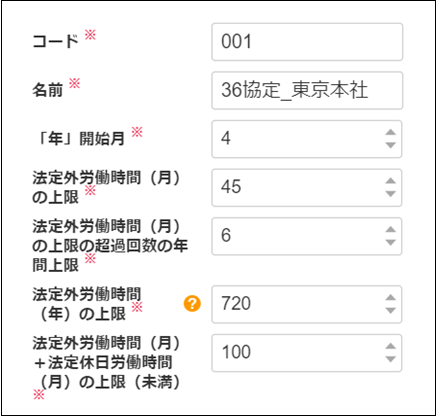Increase the 720 yearly limit with up arrow
The width and height of the screenshot is (439, 420).
[390, 297]
